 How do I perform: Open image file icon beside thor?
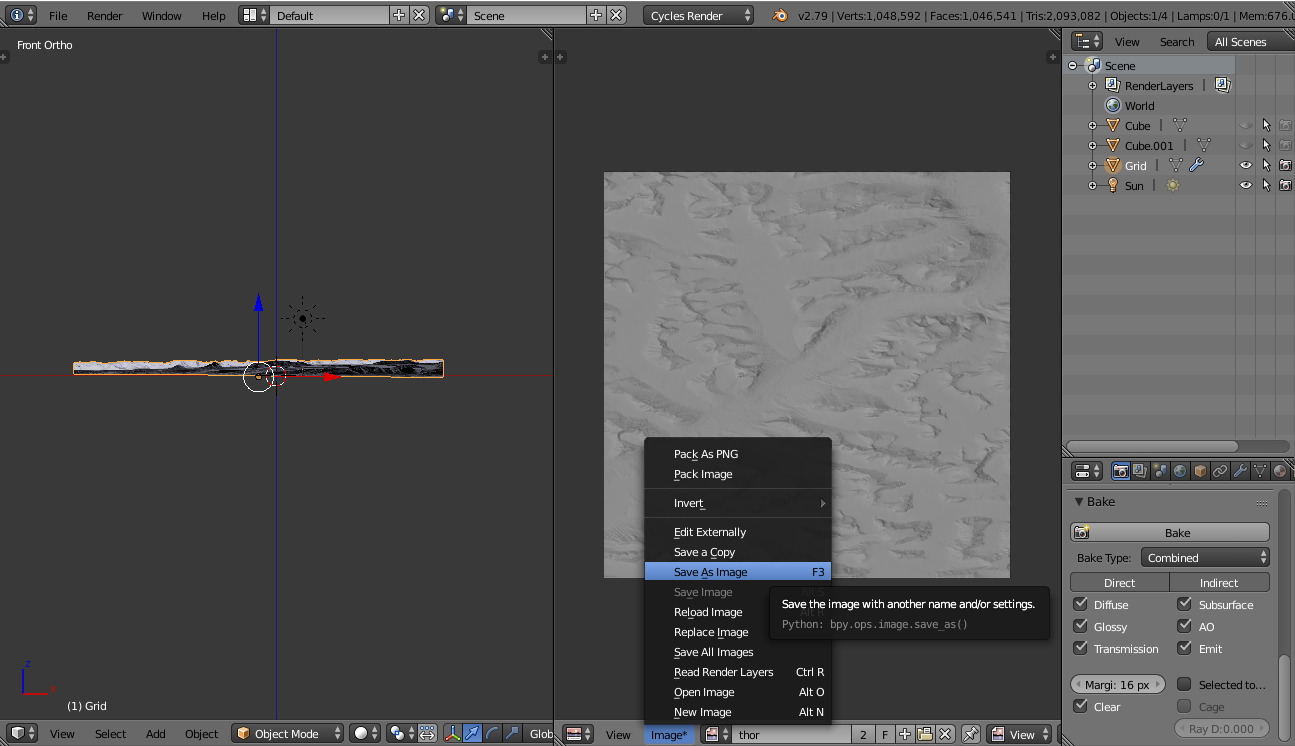[x=925, y=734]
